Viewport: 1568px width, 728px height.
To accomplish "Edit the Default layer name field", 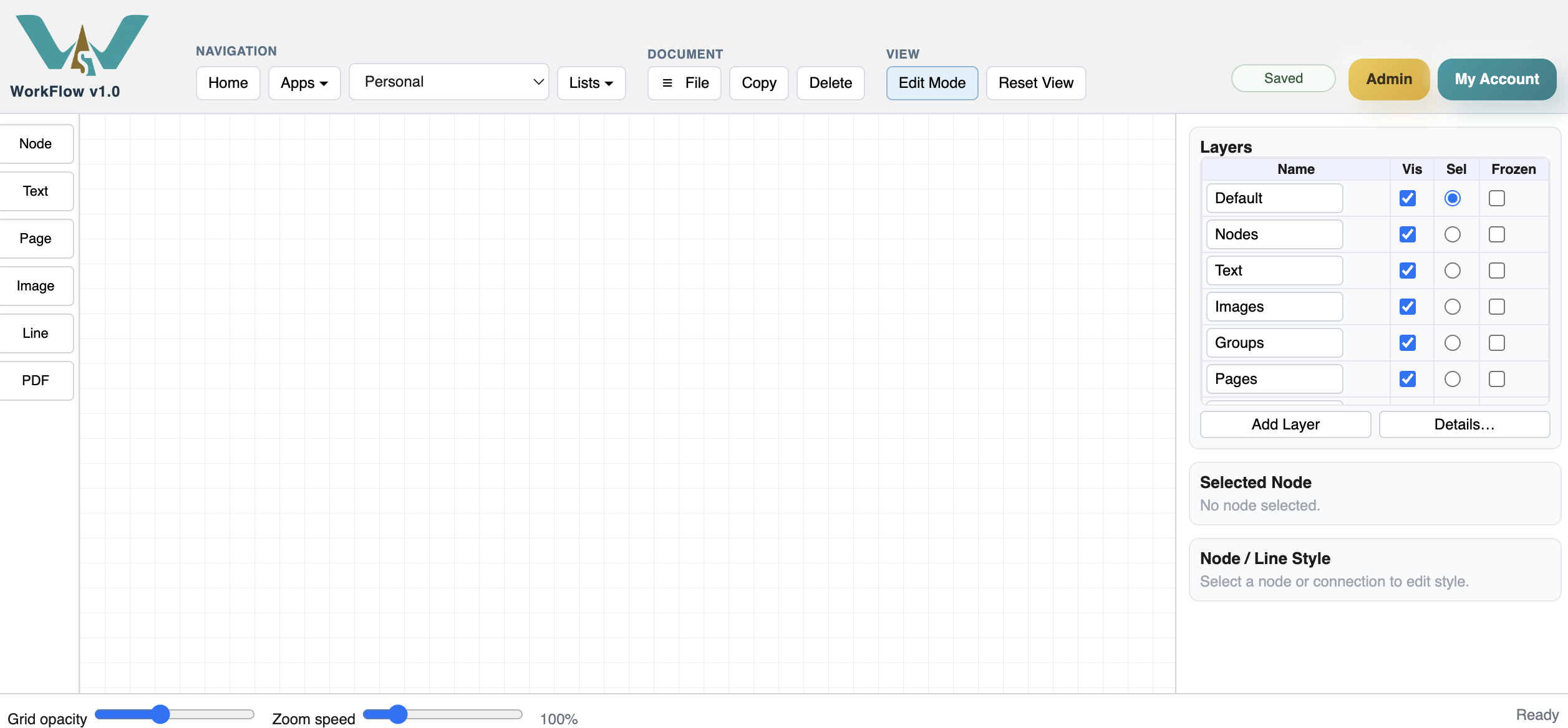I will coord(1274,198).
